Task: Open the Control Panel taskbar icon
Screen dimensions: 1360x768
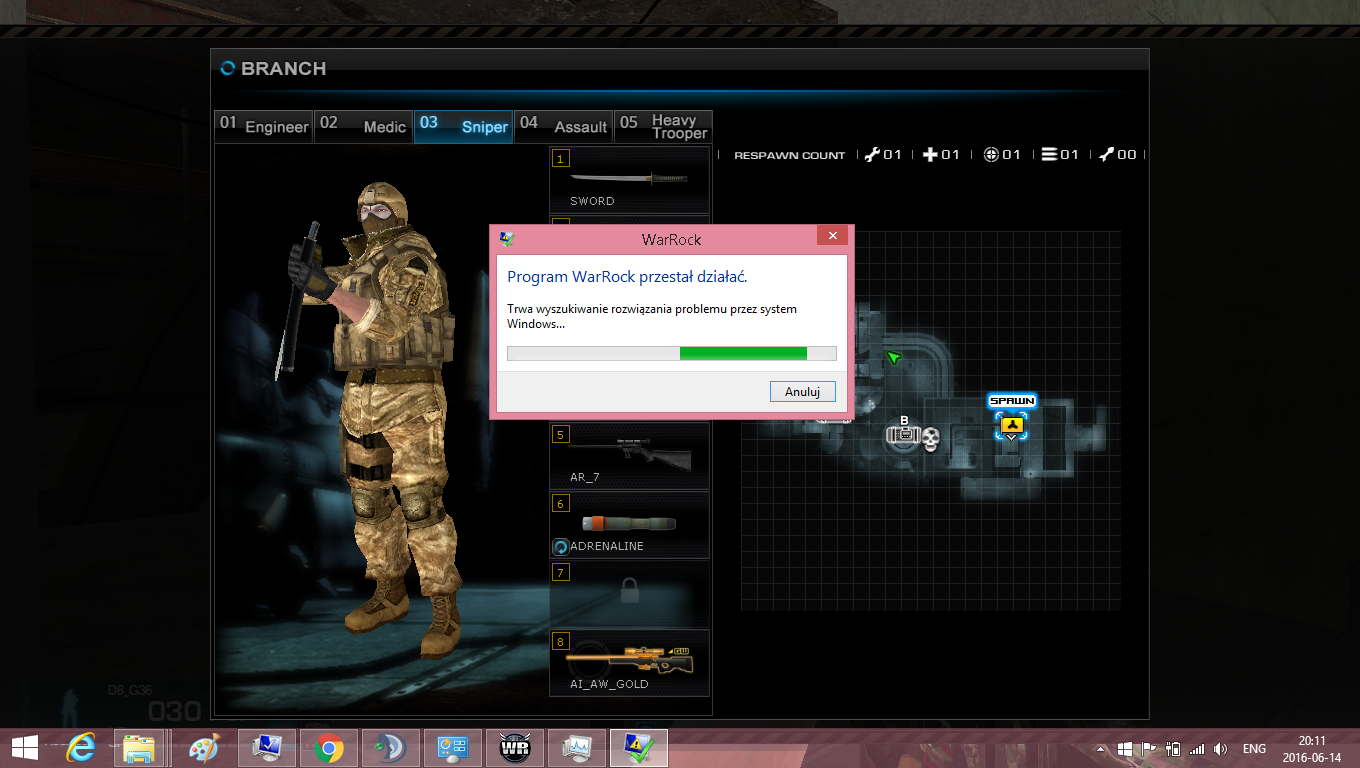Action: click(x=452, y=748)
